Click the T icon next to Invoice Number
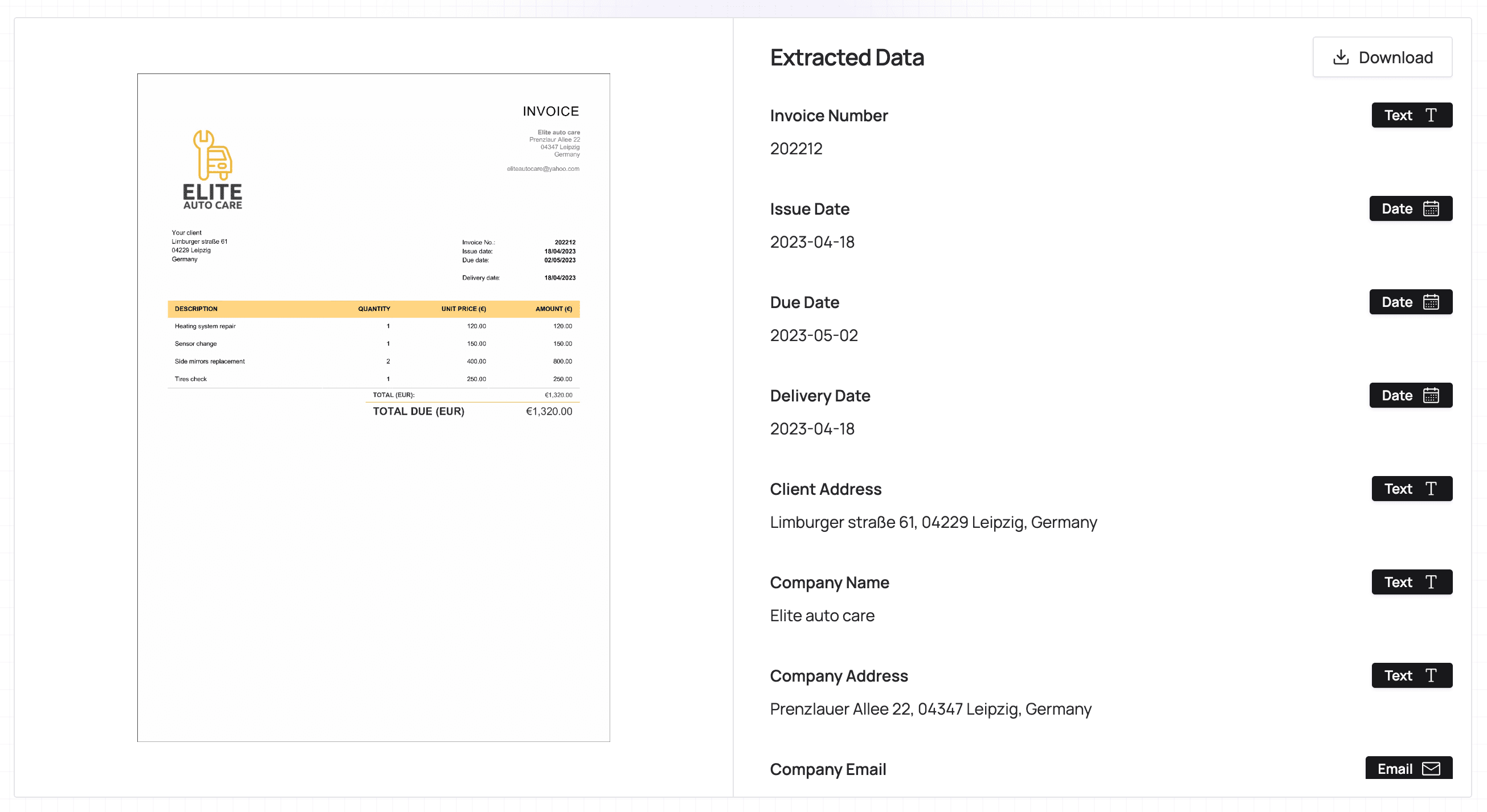This screenshot has height=812, width=1487. (x=1431, y=116)
